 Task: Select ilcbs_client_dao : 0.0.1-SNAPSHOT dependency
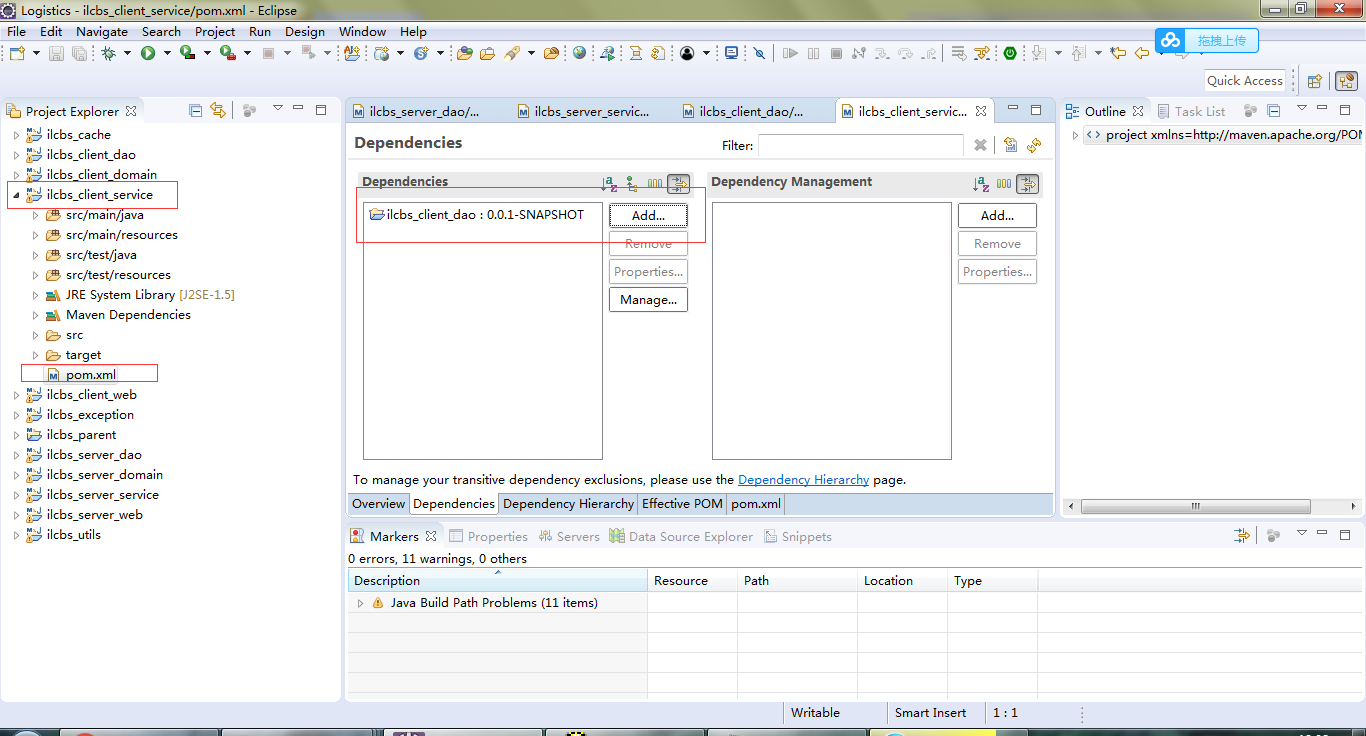pyautogui.click(x=477, y=214)
